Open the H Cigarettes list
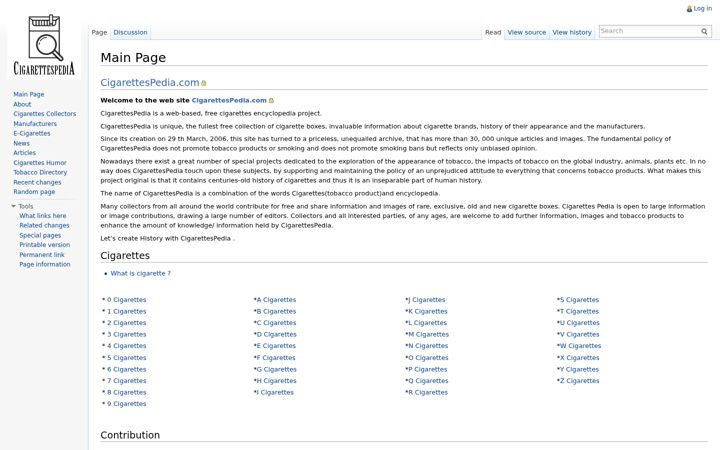 (x=276, y=381)
